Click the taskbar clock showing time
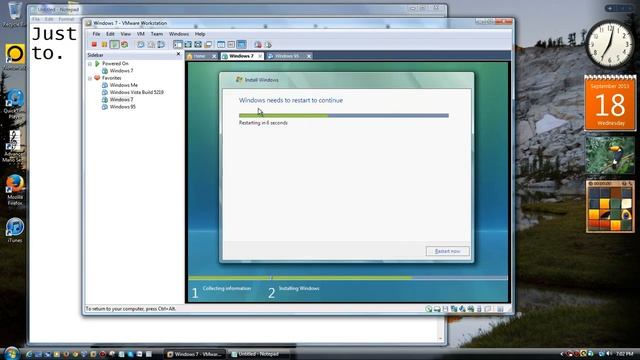This screenshot has width=640, height=360. click(624, 353)
